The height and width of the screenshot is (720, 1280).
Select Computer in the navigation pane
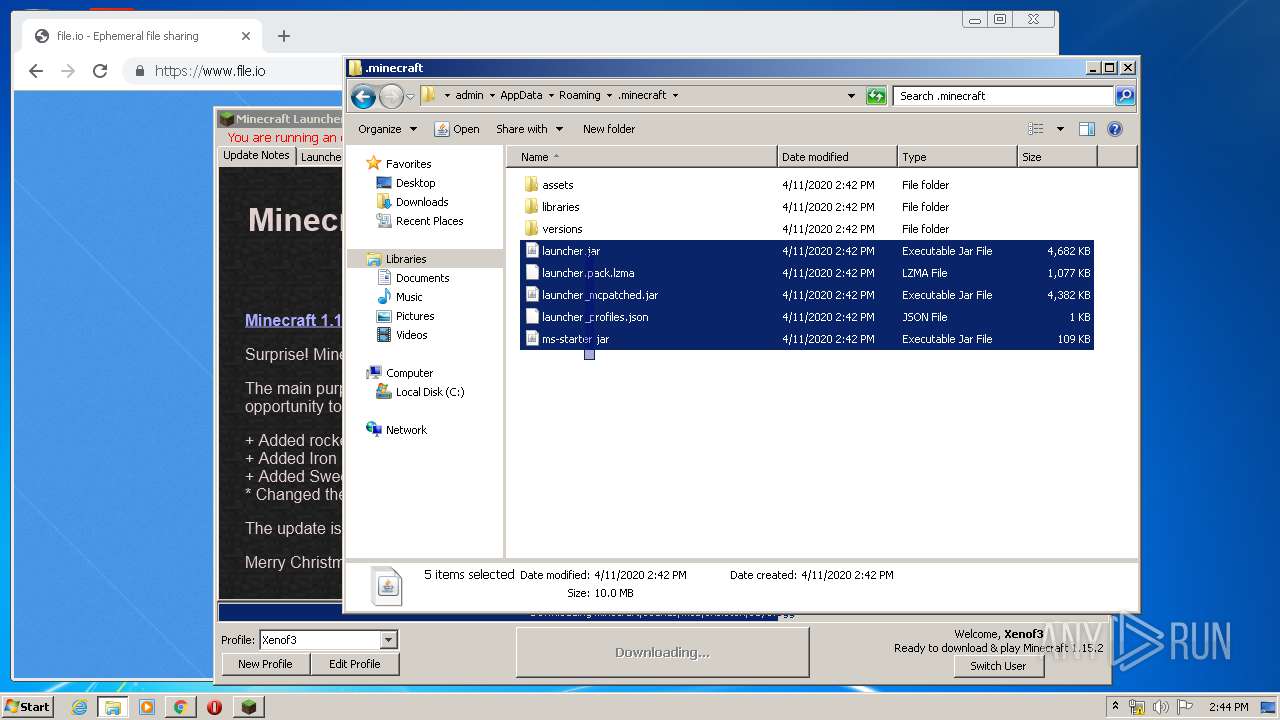point(400,373)
